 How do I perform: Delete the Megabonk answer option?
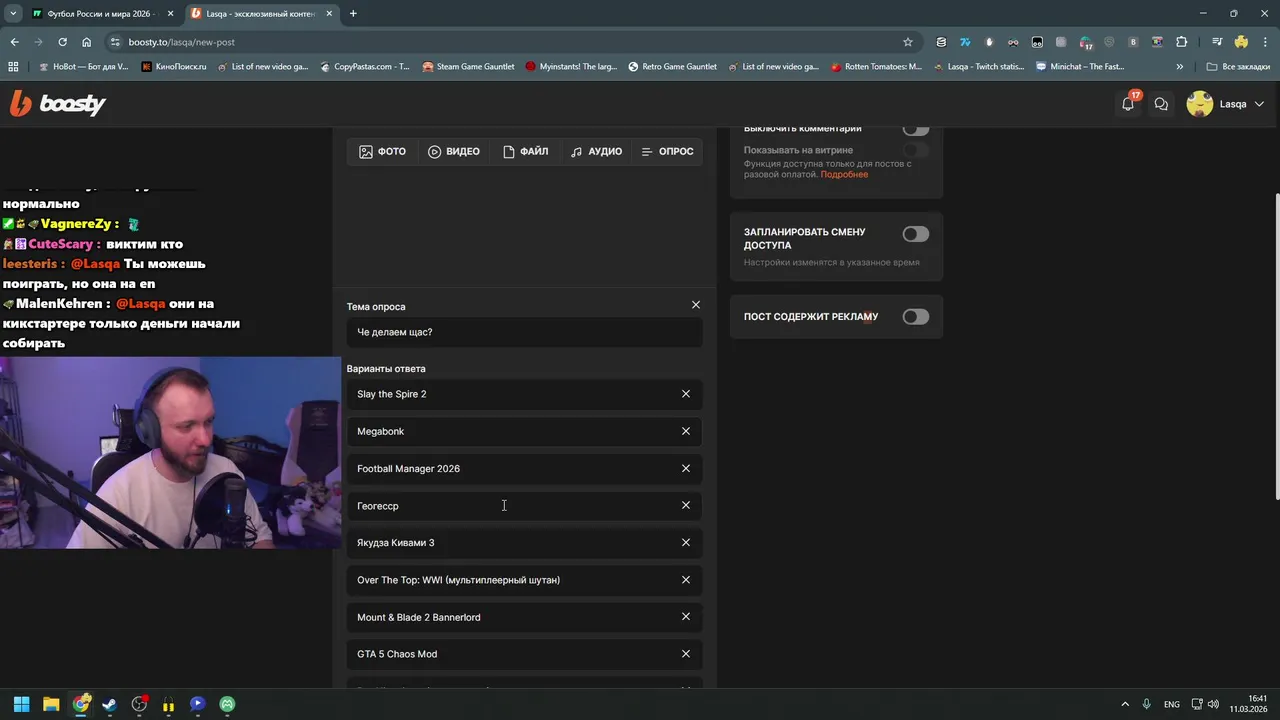[x=686, y=431]
